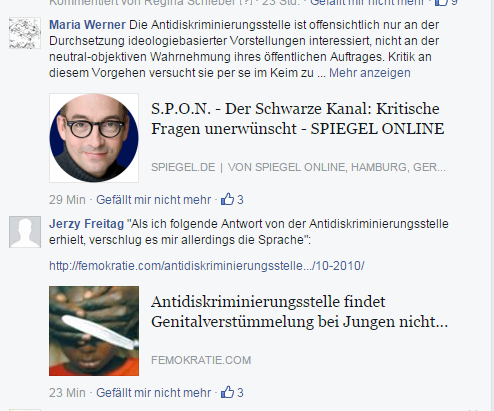Click thumbs-up icon on top partial comment
Image resolution: width=494 pixels, height=411 pixels.
tap(441, 3)
